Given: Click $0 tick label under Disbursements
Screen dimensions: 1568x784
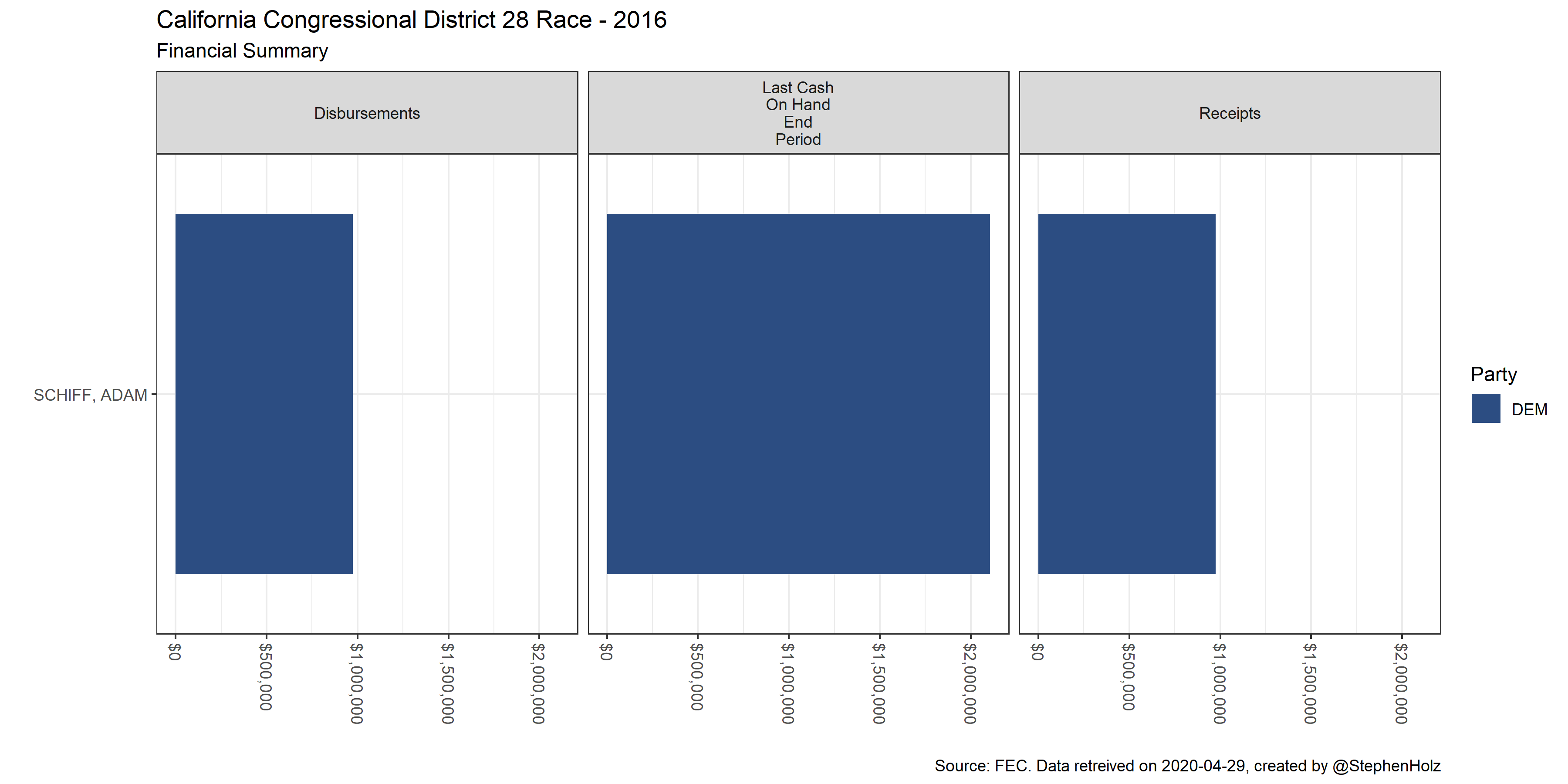Looking at the screenshot, I should (175, 652).
